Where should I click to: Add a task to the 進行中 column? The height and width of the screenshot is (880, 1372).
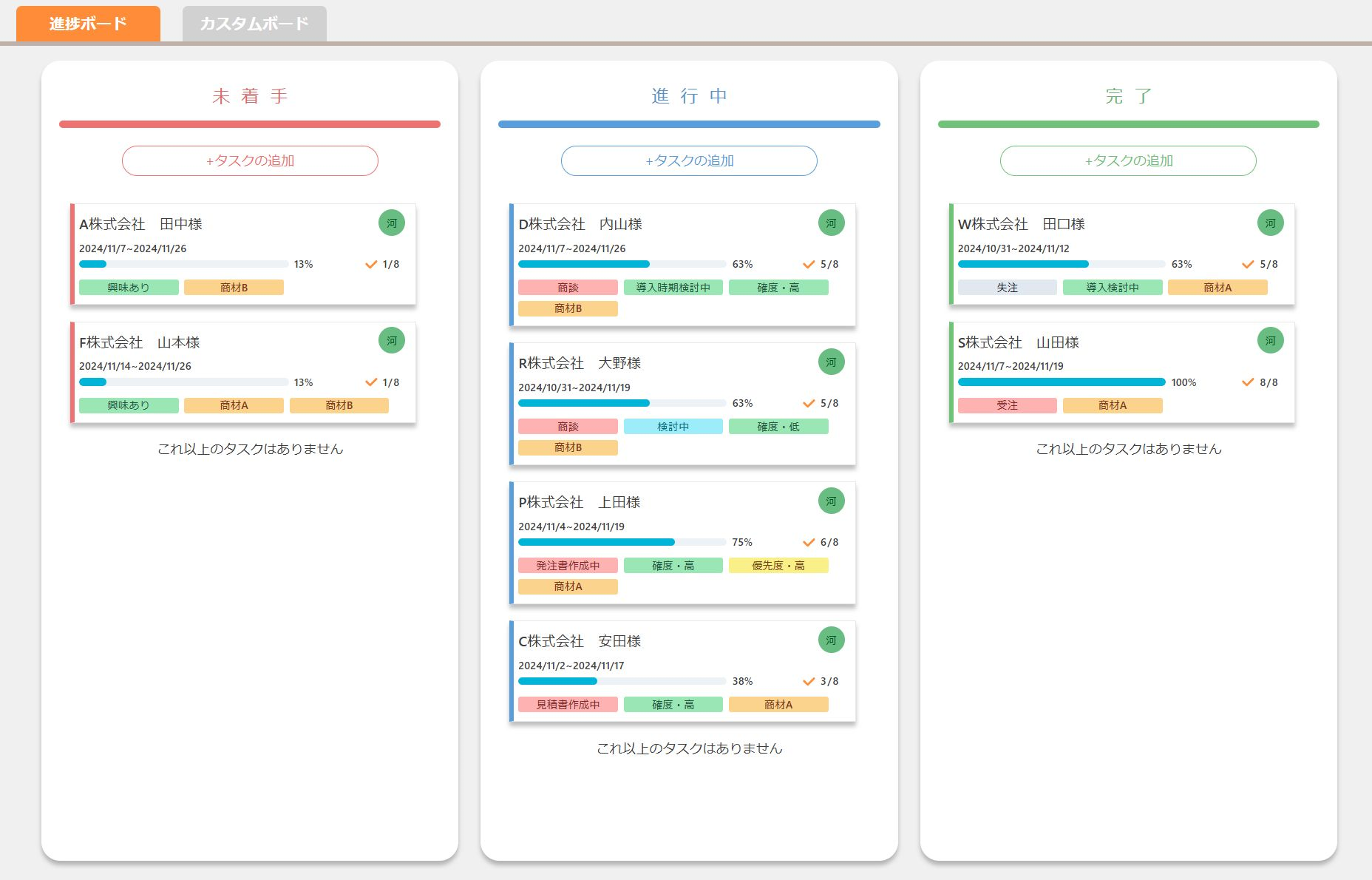(x=689, y=160)
